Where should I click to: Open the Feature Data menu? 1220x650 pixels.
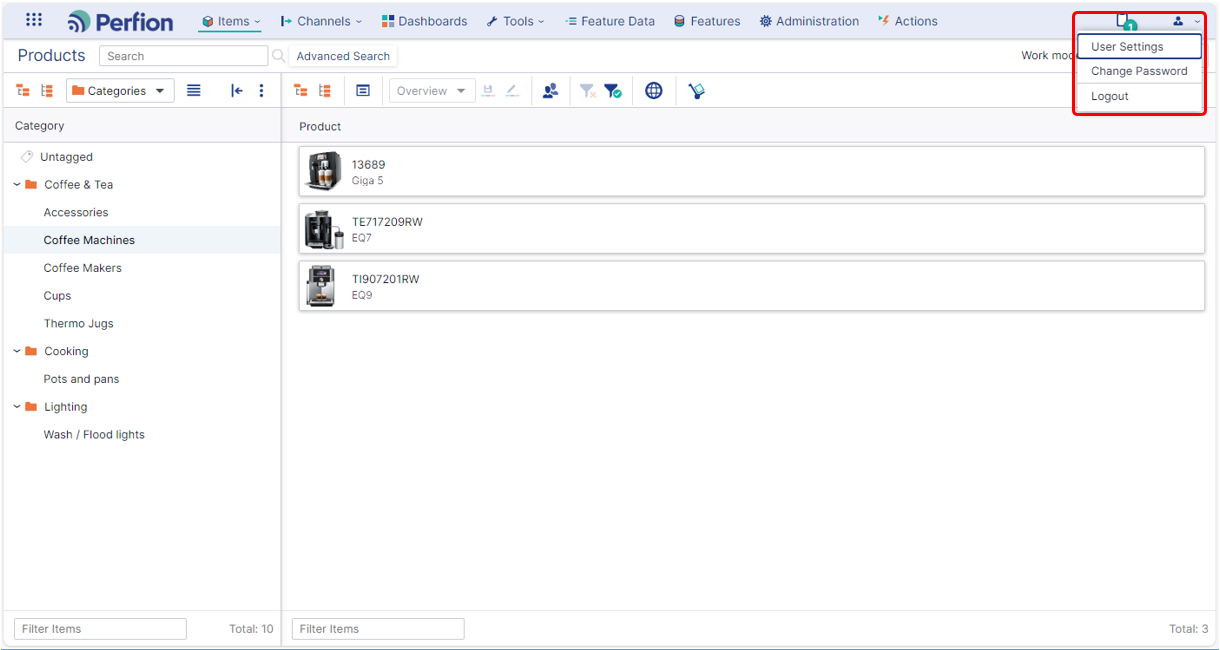click(609, 21)
